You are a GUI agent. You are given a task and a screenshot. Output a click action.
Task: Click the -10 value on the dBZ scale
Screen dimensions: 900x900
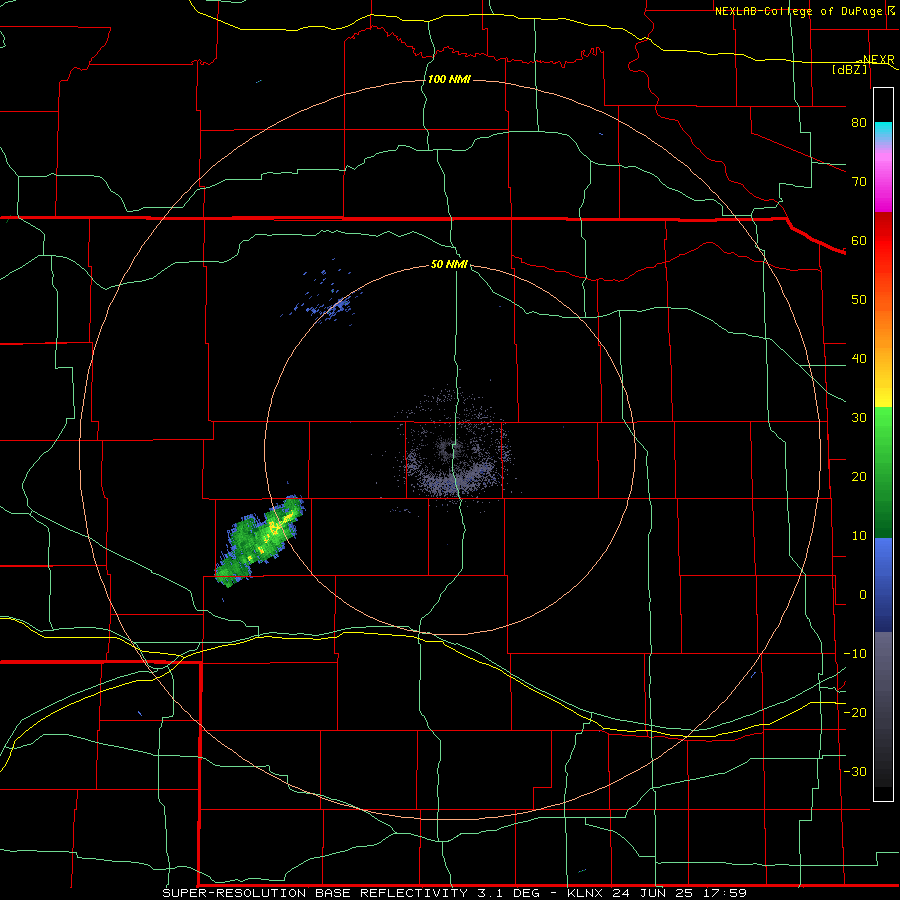855,654
